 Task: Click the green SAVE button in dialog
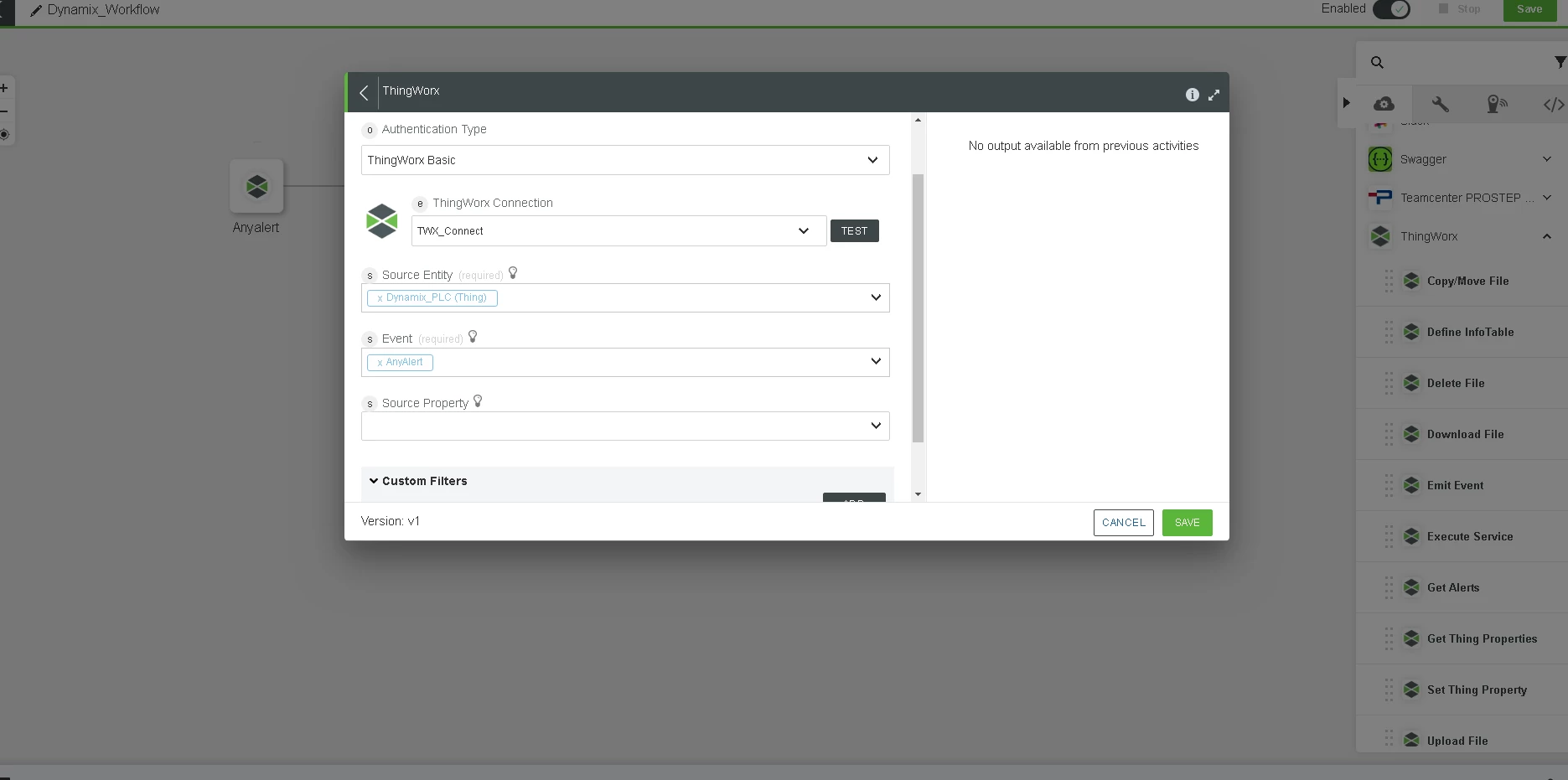[1187, 523]
